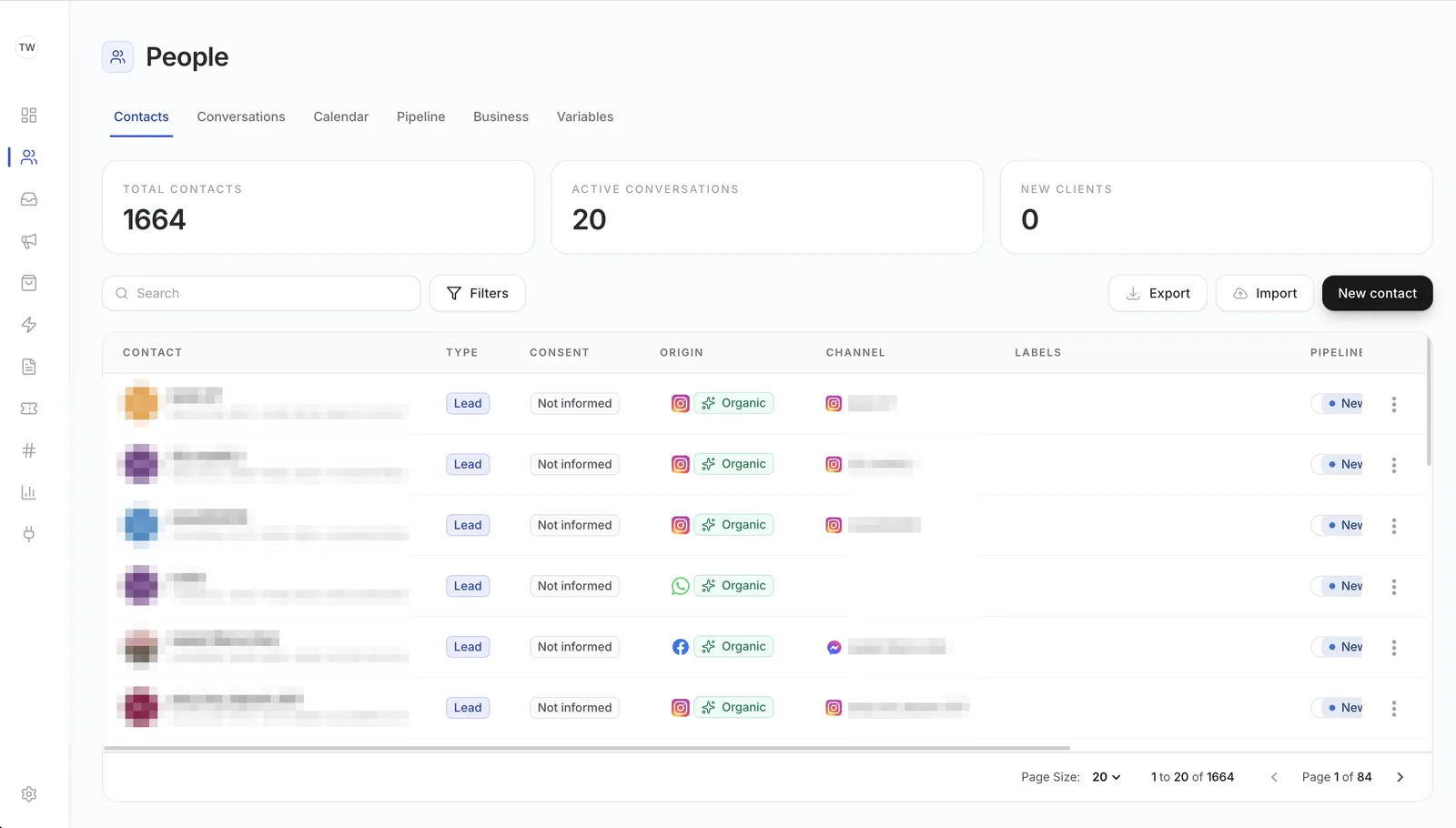This screenshot has height=828, width=1456.
Task: Click the Total Contacts card
Action: [x=318, y=207]
